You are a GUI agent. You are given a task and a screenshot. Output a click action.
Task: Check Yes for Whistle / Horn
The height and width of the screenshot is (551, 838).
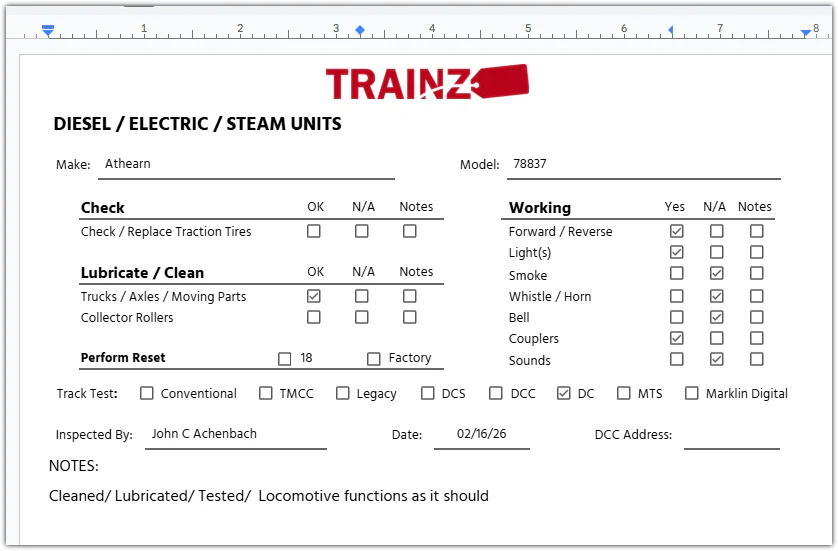coord(677,296)
